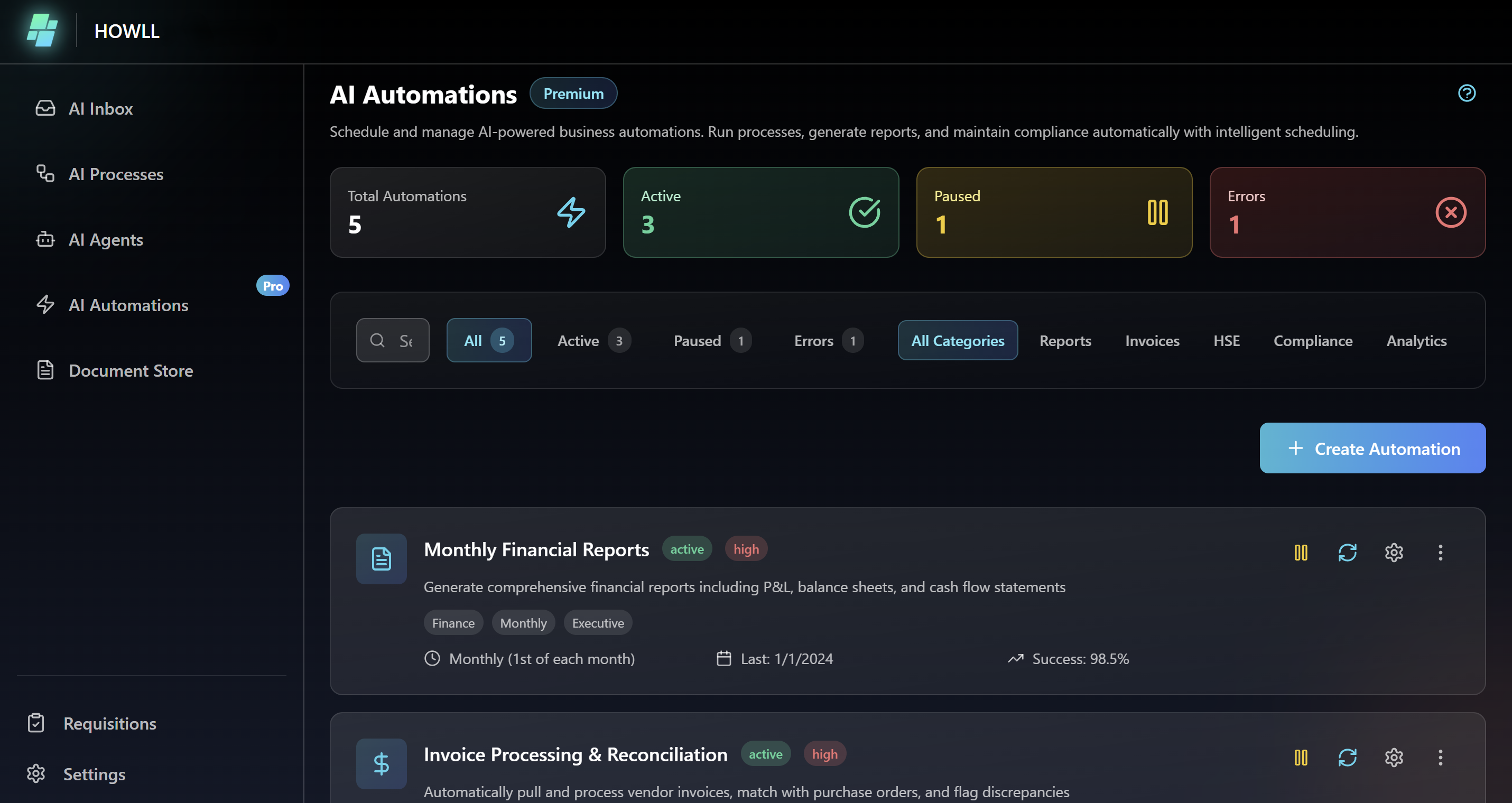
Task: Open Monthly Financial Reports settings gear
Action: coord(1394,553)
